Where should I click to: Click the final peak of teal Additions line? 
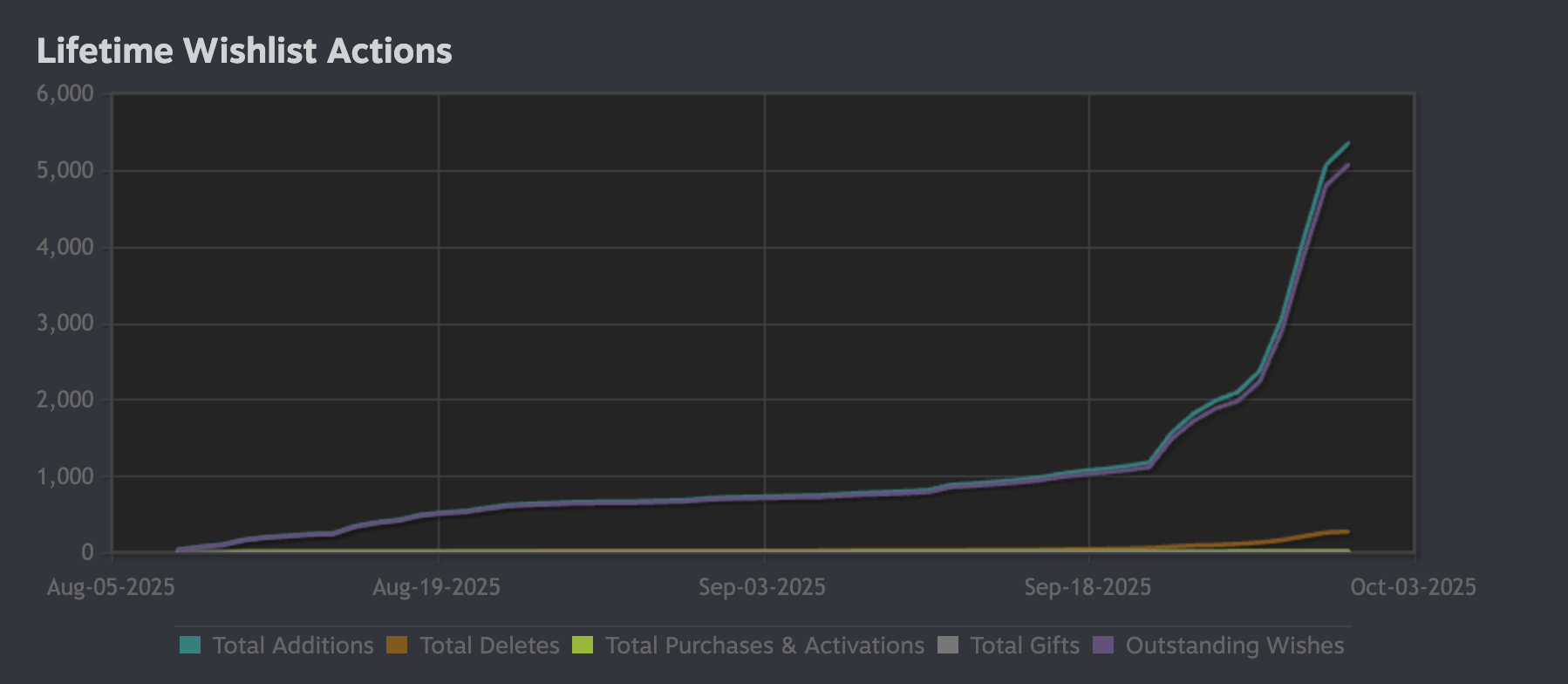[1348, 142]
